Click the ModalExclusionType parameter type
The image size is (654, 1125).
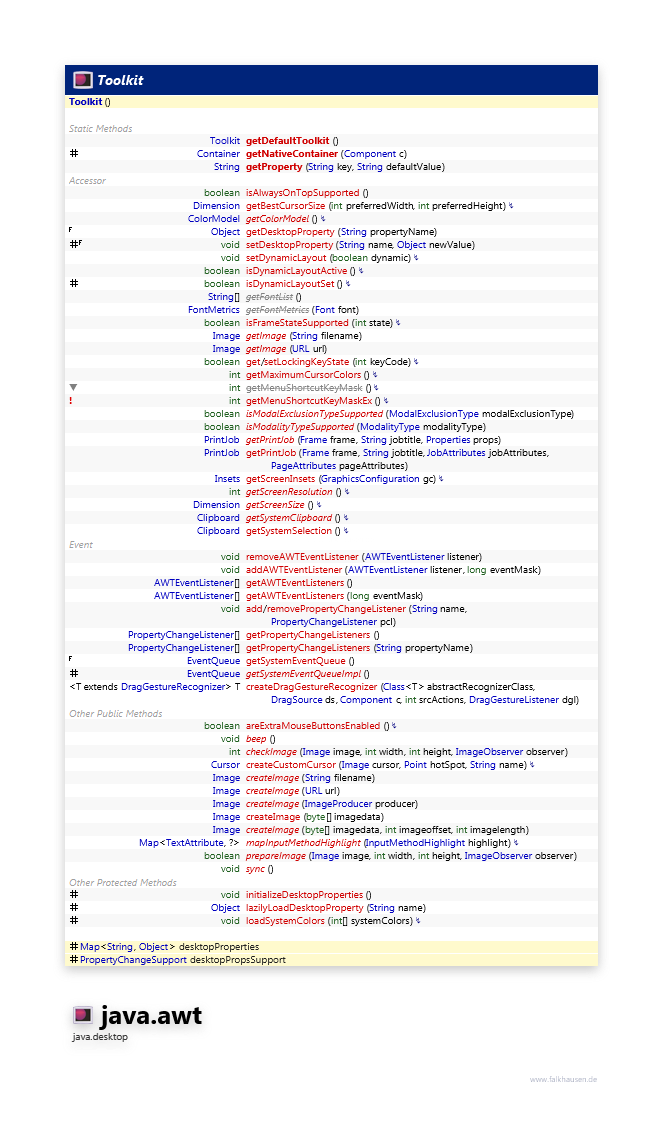[x=434, y=414]
